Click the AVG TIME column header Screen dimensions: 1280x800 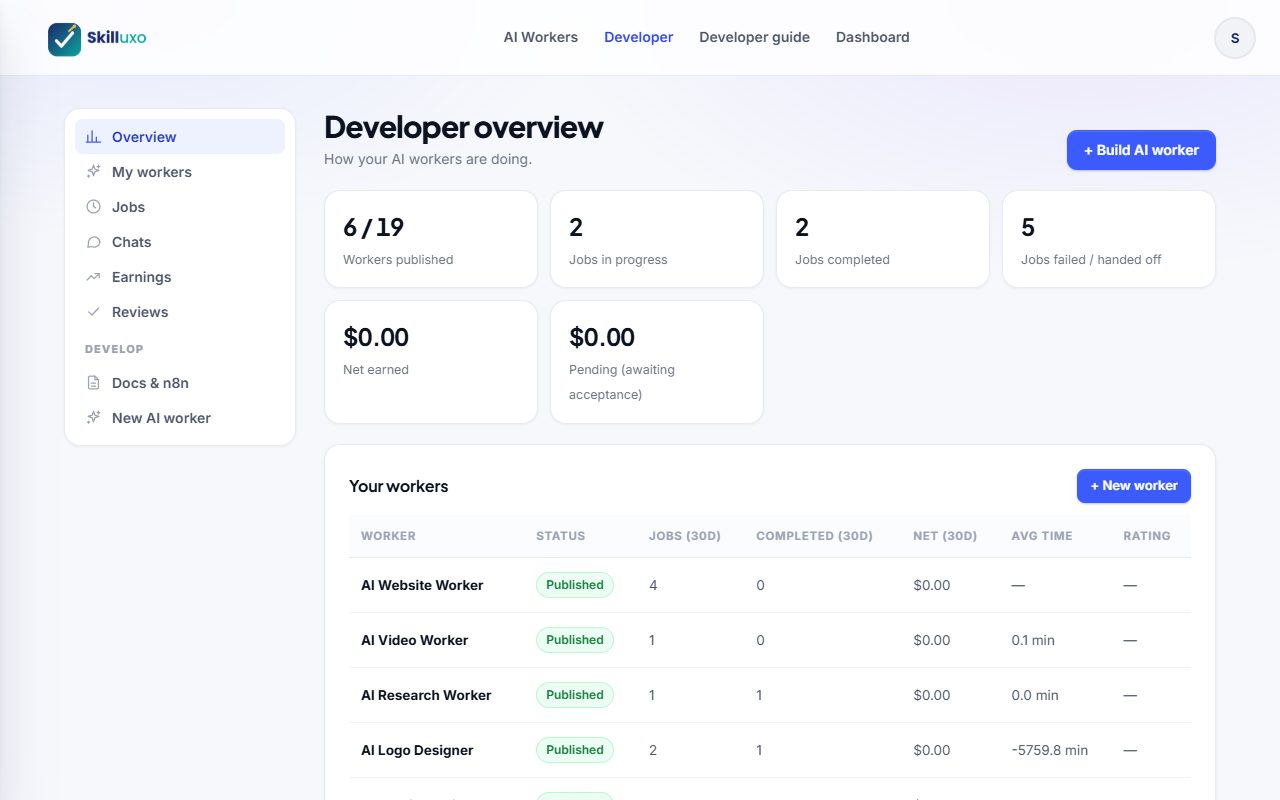[x=1042, y=536]
